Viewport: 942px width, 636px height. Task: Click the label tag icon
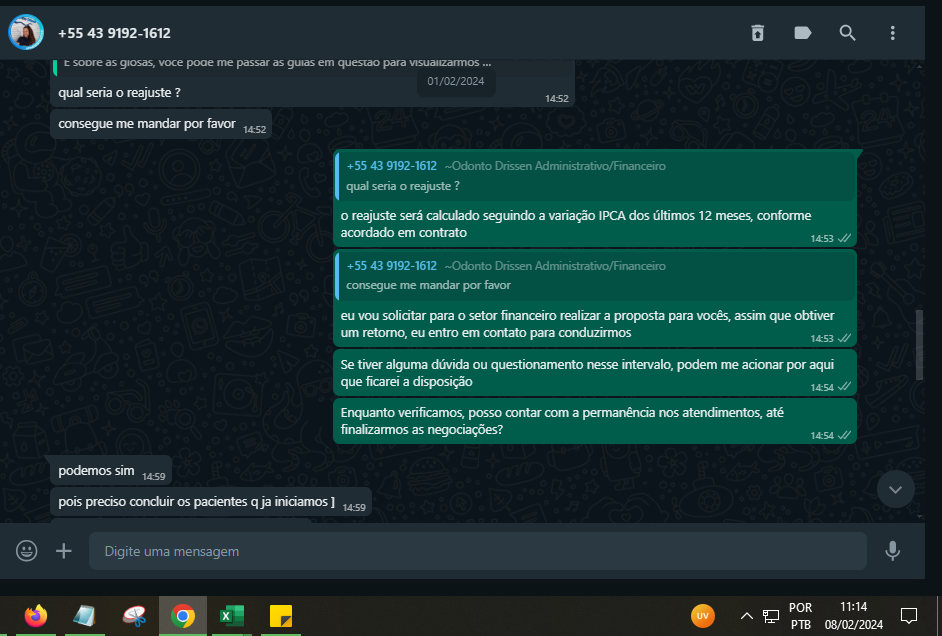(x=803, y=32)
